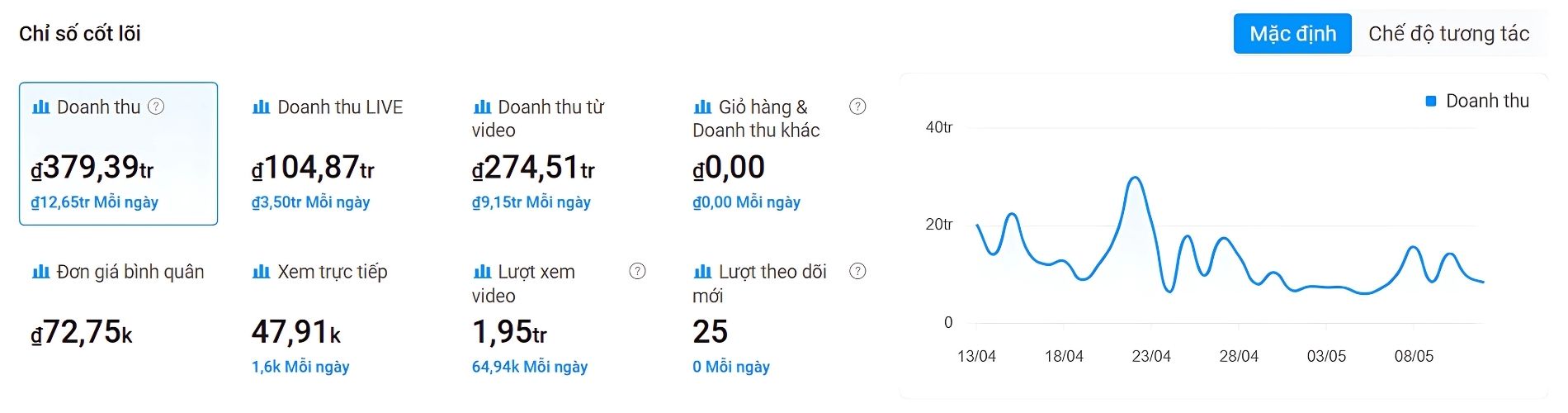1568x413 pixels.
Task: Open help icon next to Lượt xem video
Action: (x=637, y=271)
